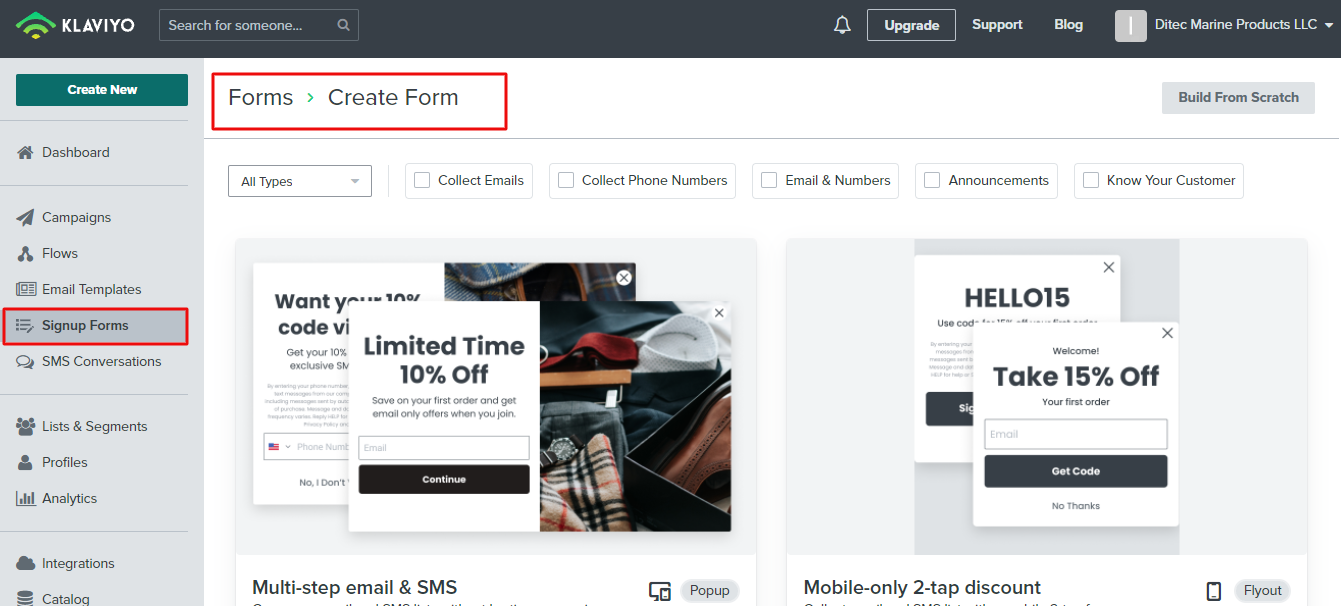Click the search magnifier icon

[x=344, y=25]
